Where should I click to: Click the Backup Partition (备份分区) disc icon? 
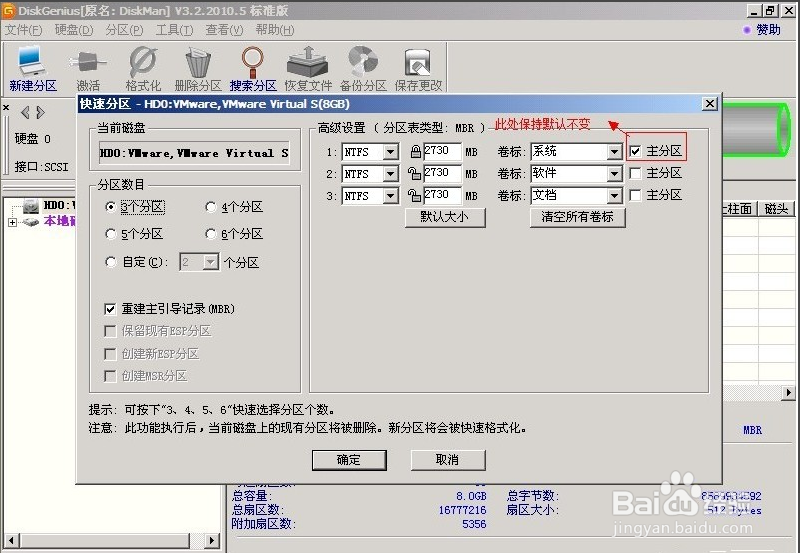pyautogui.click(x=363, y=61)
